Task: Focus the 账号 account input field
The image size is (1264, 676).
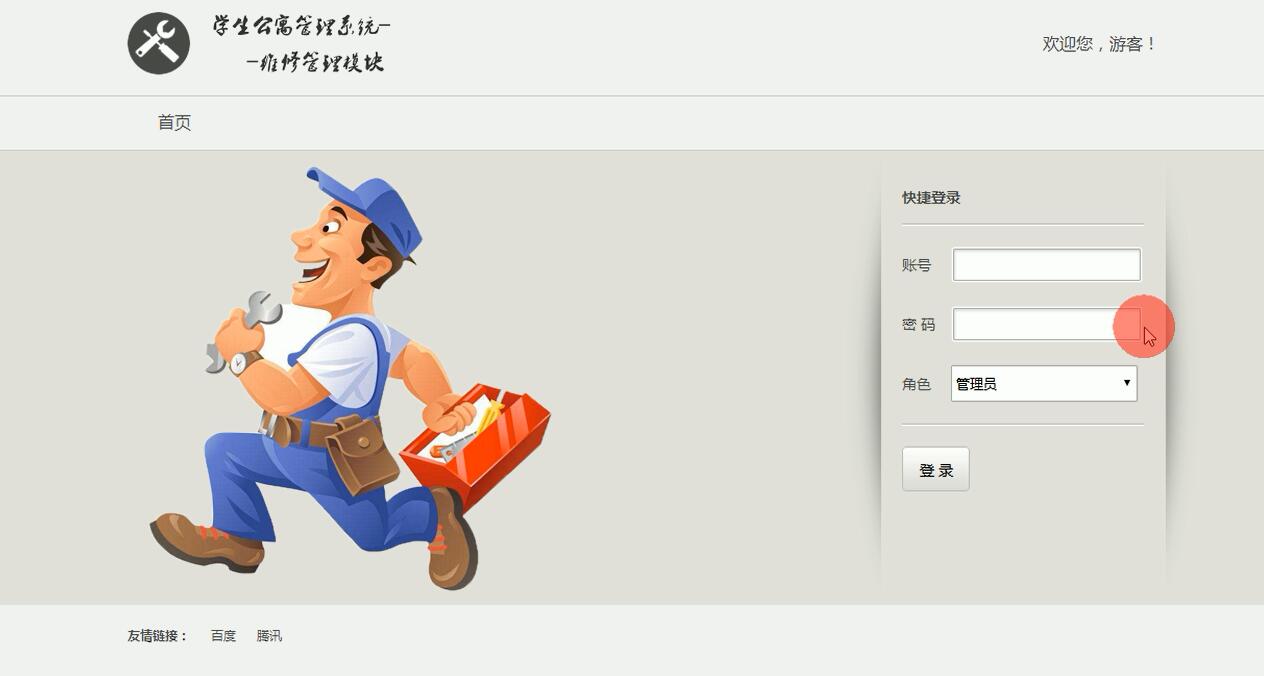Action: 1046,265
